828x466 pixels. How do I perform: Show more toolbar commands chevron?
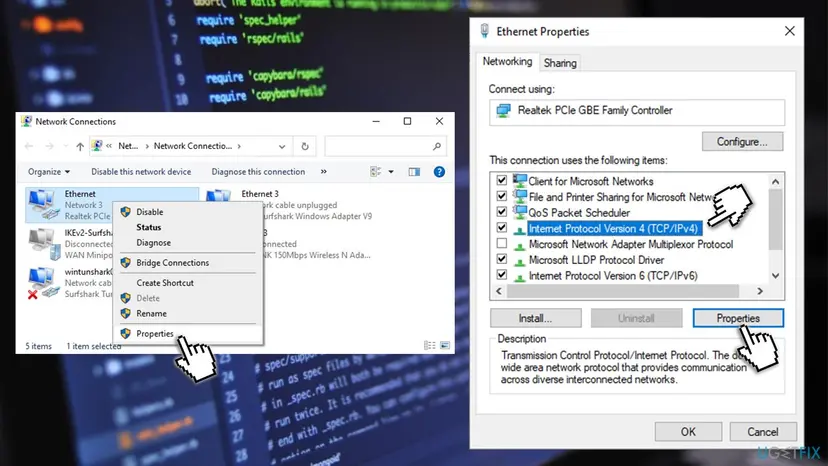click(x=324, y=172)
